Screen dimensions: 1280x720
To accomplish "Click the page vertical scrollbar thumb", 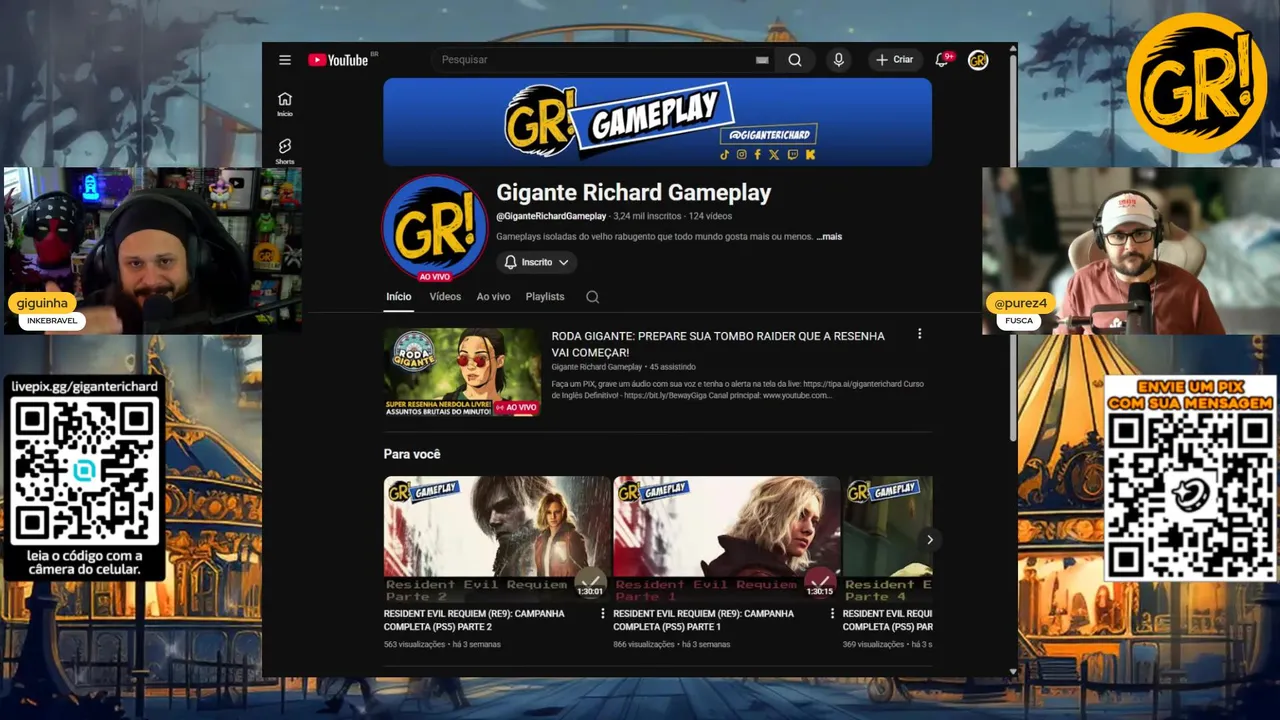I will point(1013,250).
